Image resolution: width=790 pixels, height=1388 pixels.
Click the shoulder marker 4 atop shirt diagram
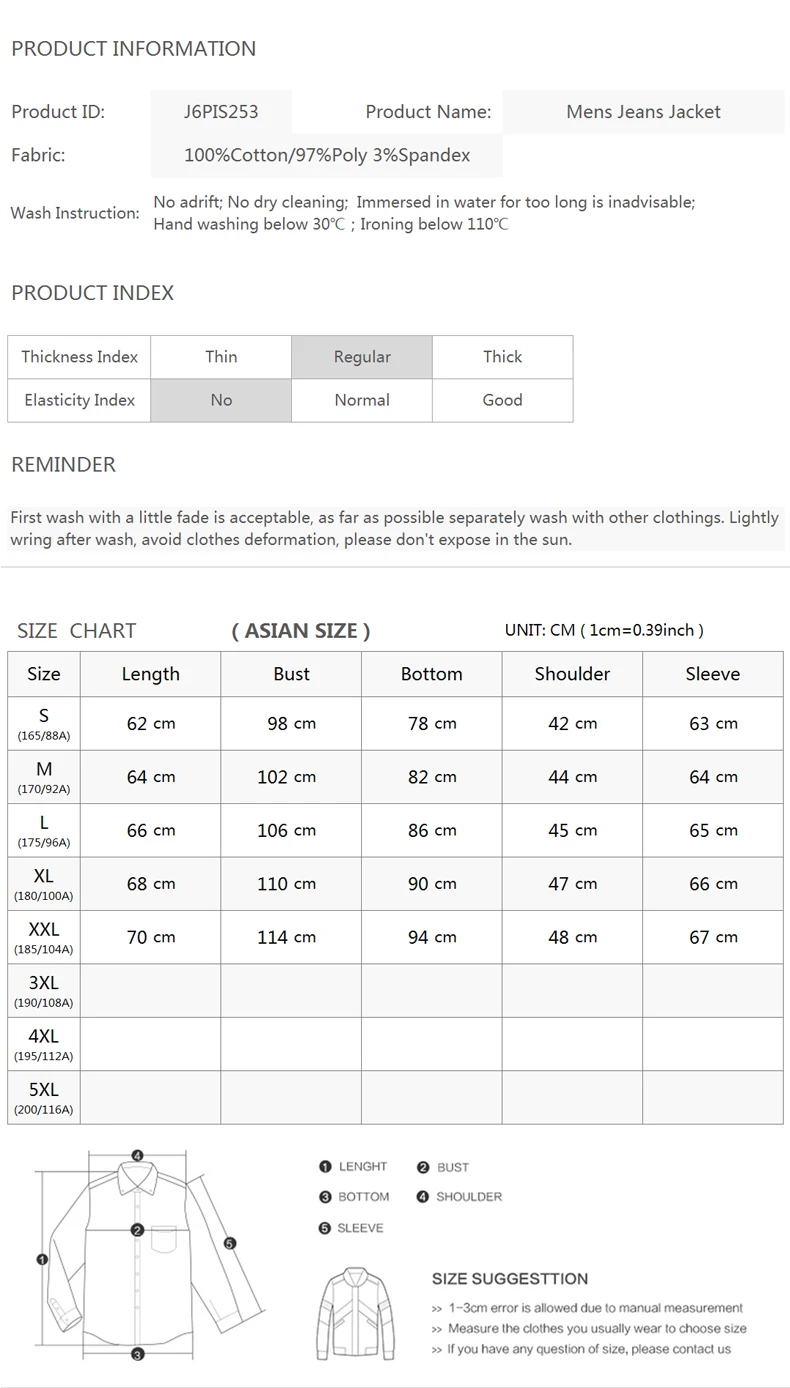137,1155
